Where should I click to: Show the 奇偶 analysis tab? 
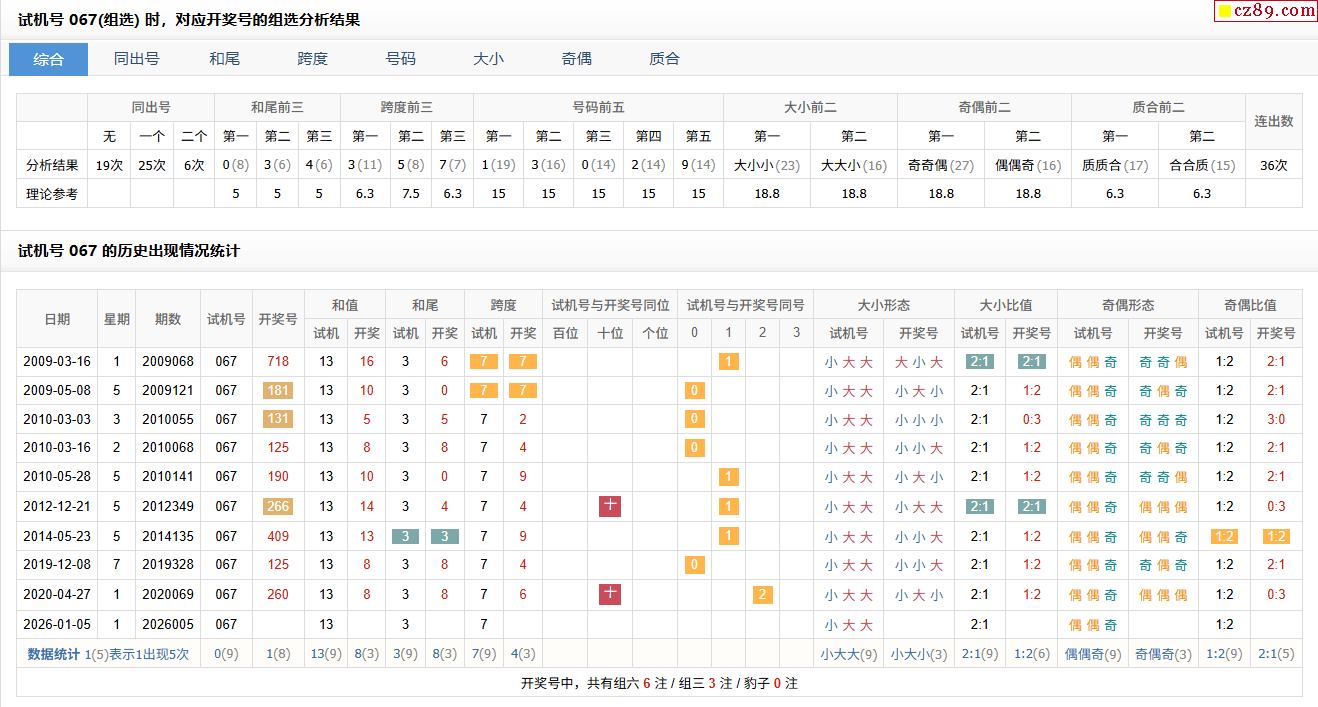tap(576, 59)
